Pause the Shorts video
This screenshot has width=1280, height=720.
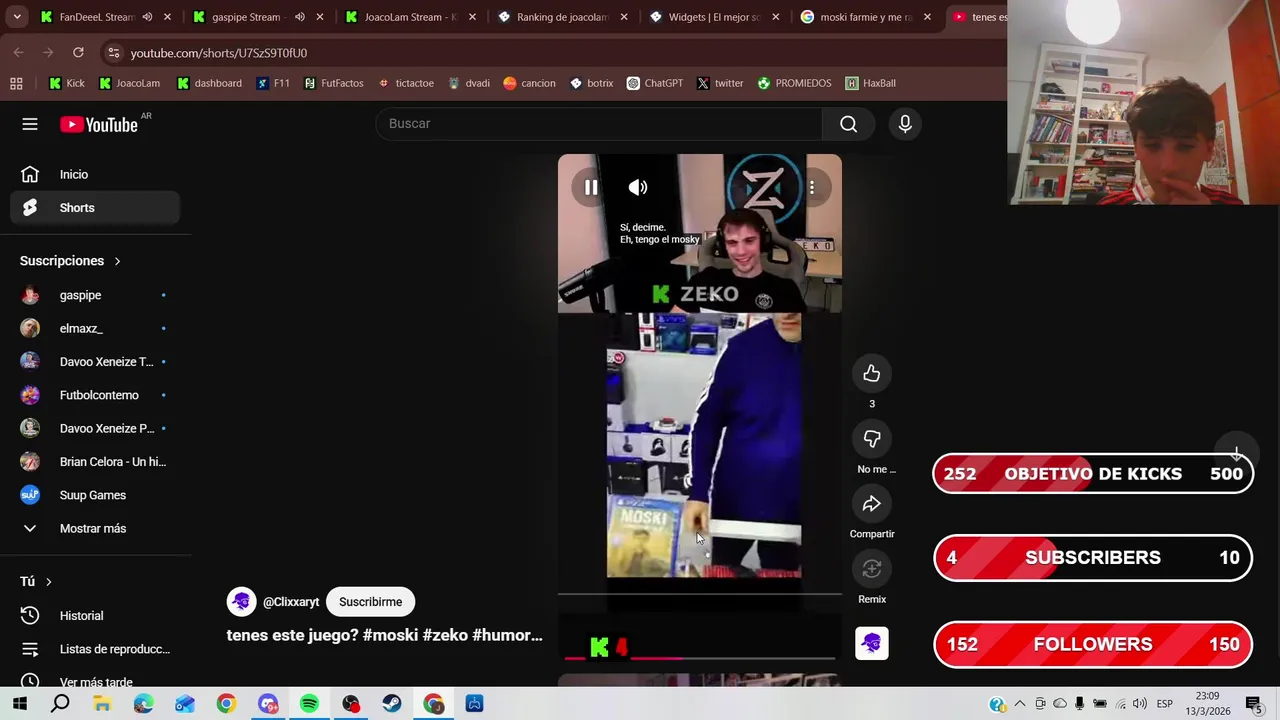click(x=591, y=187)
